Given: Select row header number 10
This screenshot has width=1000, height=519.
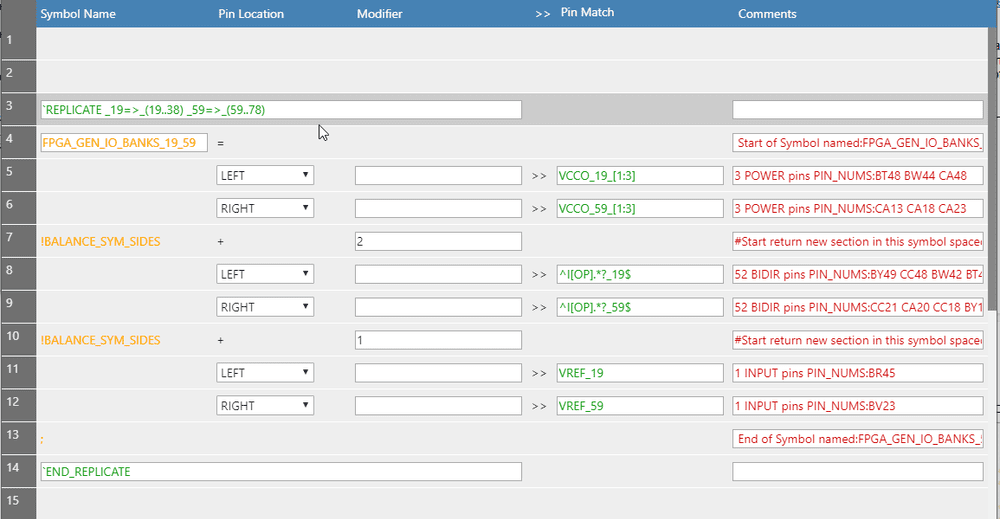Looking at the screenshot, I should click(x=18, y=340).
